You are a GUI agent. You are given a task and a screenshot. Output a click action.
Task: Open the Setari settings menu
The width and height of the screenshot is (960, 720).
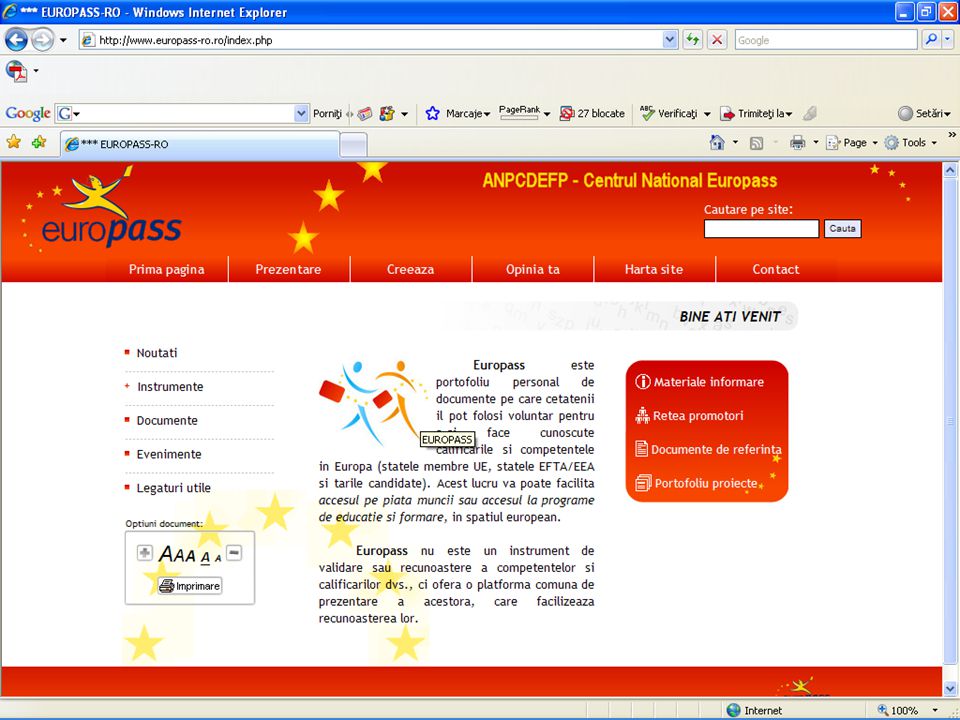click(924, 113)
